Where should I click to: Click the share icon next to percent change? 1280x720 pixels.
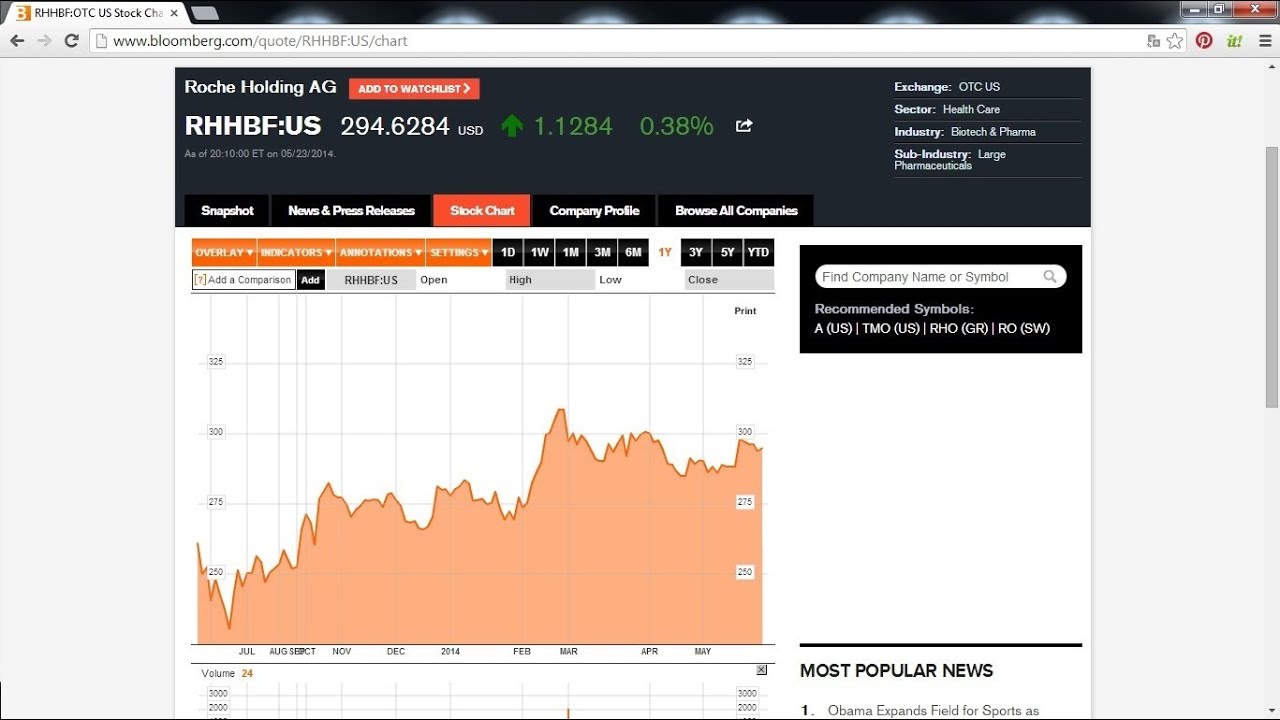click(x=744, y=126)
